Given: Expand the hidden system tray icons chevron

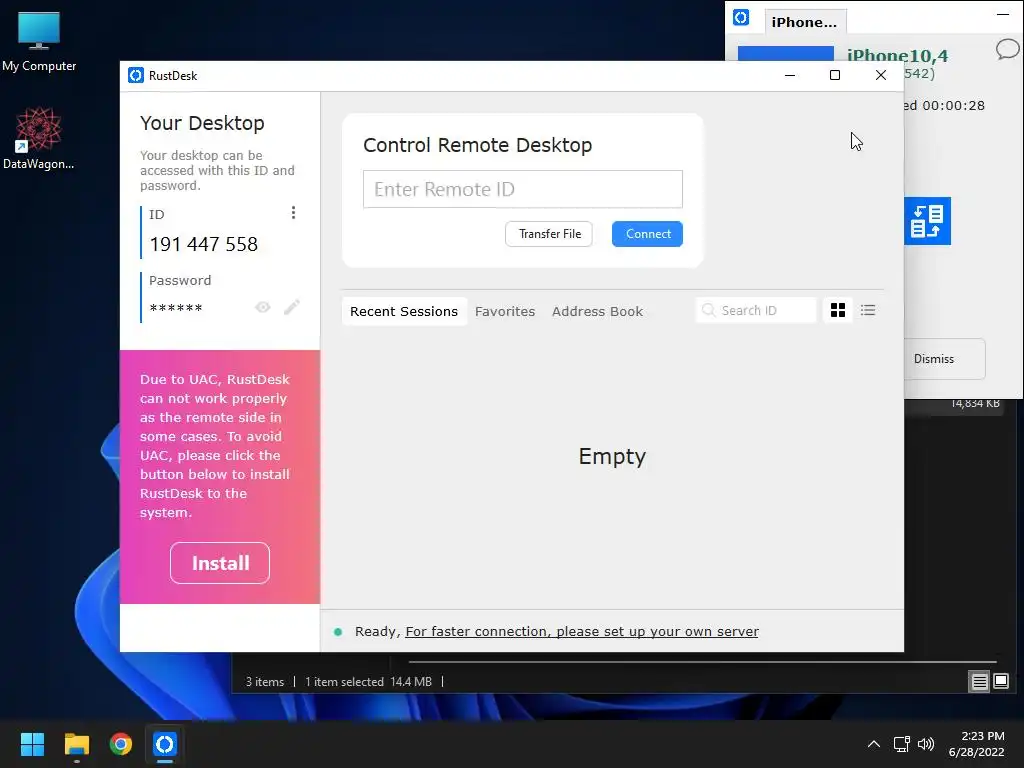Looking at the screenshot, I should pyautogui.click(x=874, y=744).
